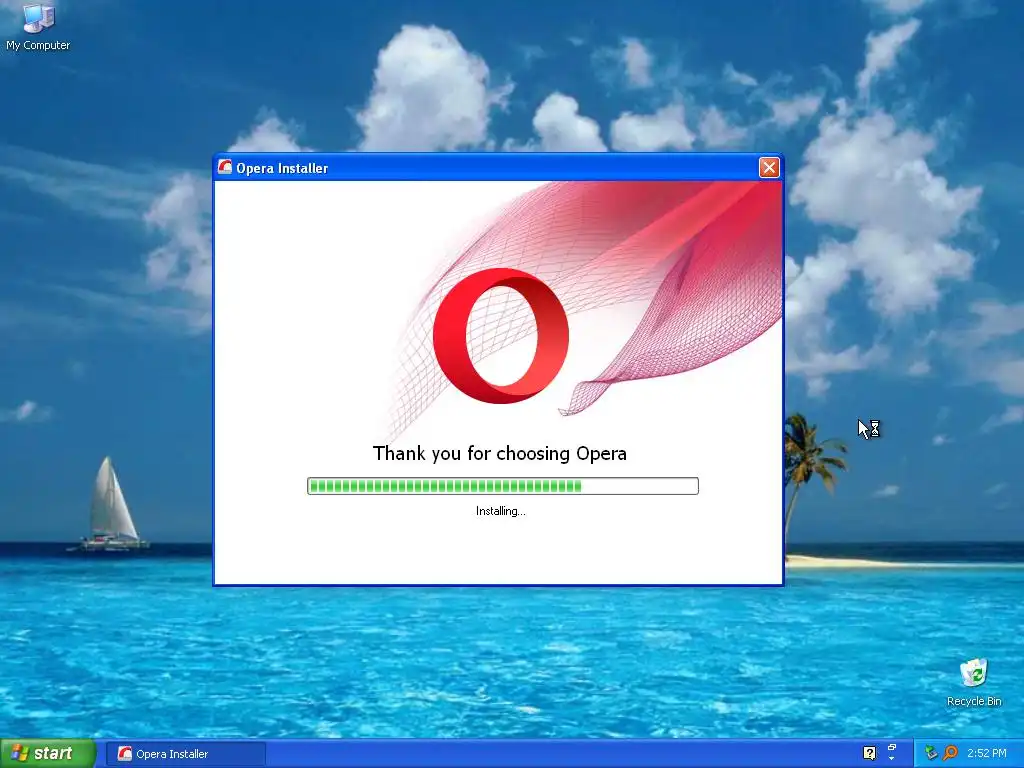Click the Safely Remove Hardware tray icon
The height and width of the screenshot is (768, 1024).
click(931, 753)
